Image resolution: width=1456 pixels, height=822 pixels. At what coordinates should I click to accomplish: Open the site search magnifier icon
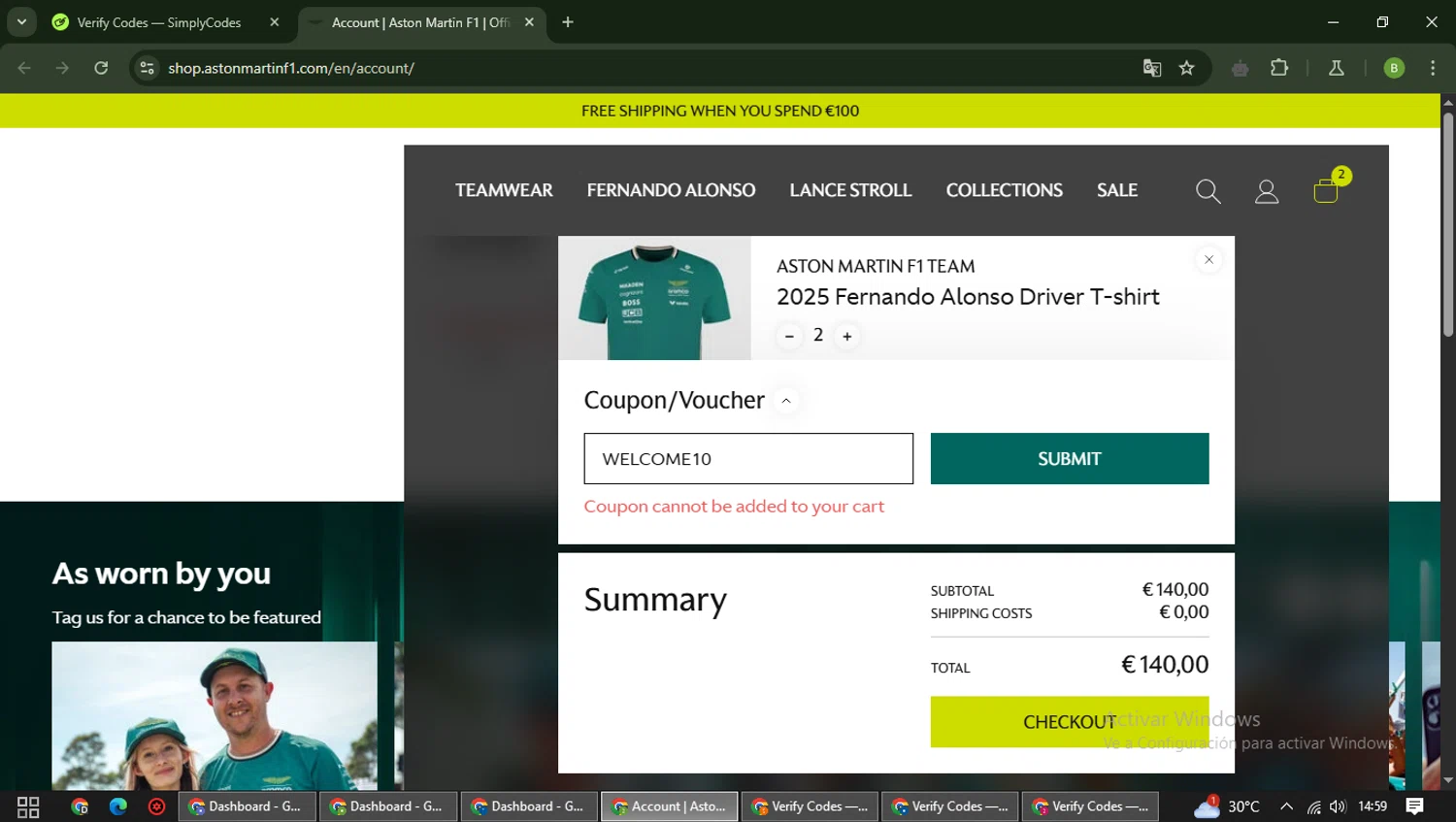click(1208, 191)
